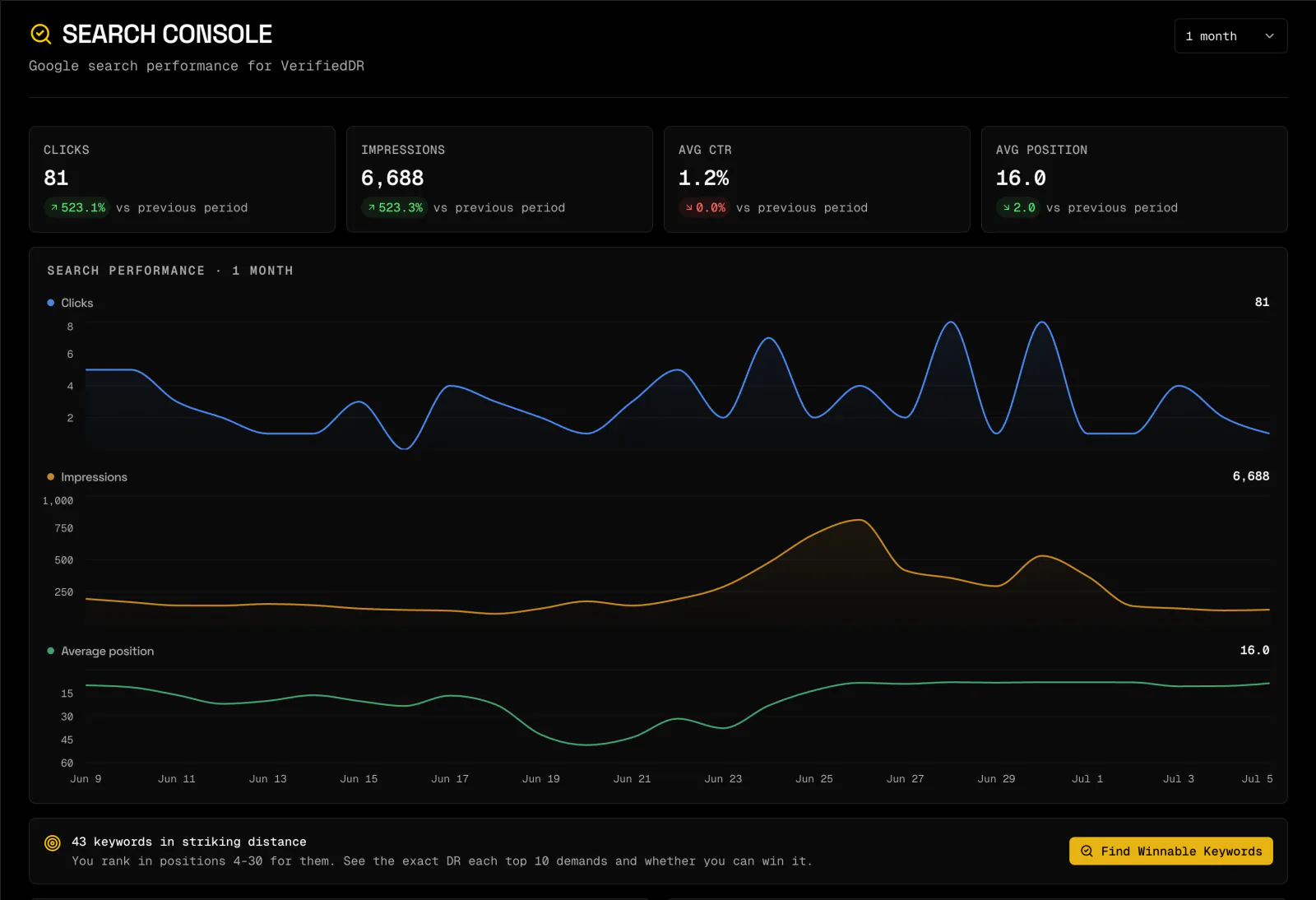Click the Google search performance subtitle

[197, 66]
